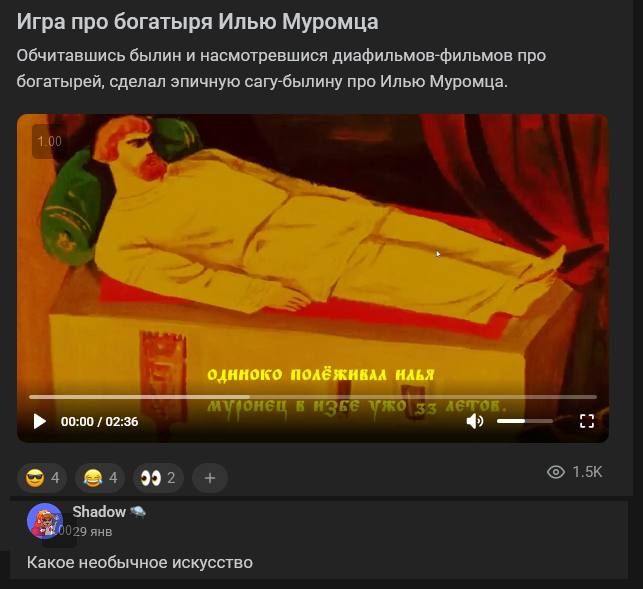Viewport: 643px width, 589px height.
Task: Adjust the video volume slider
Action: click(x=524, y=421)
